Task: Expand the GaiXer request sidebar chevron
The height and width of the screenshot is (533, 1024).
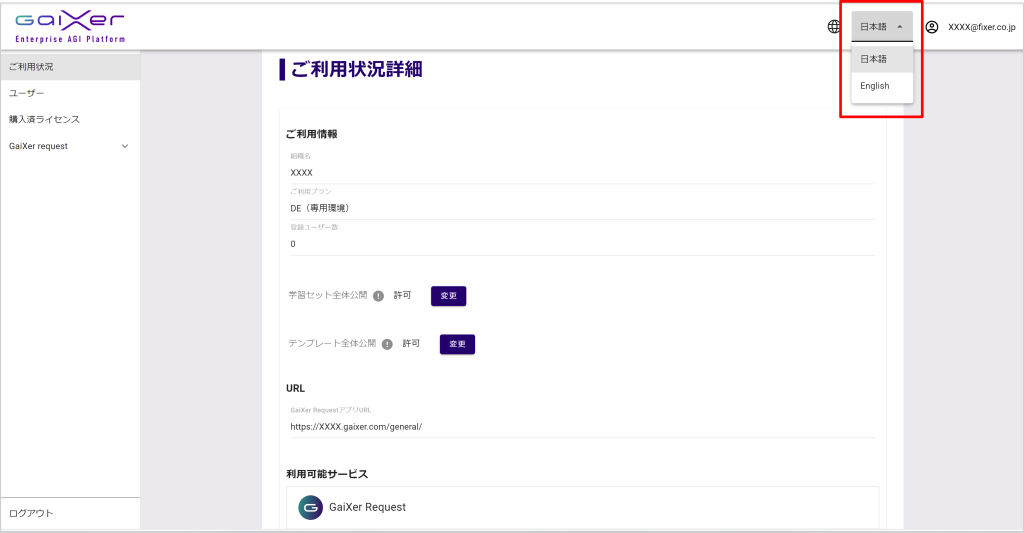Action: pyautogui.click(x=125, y=146)
